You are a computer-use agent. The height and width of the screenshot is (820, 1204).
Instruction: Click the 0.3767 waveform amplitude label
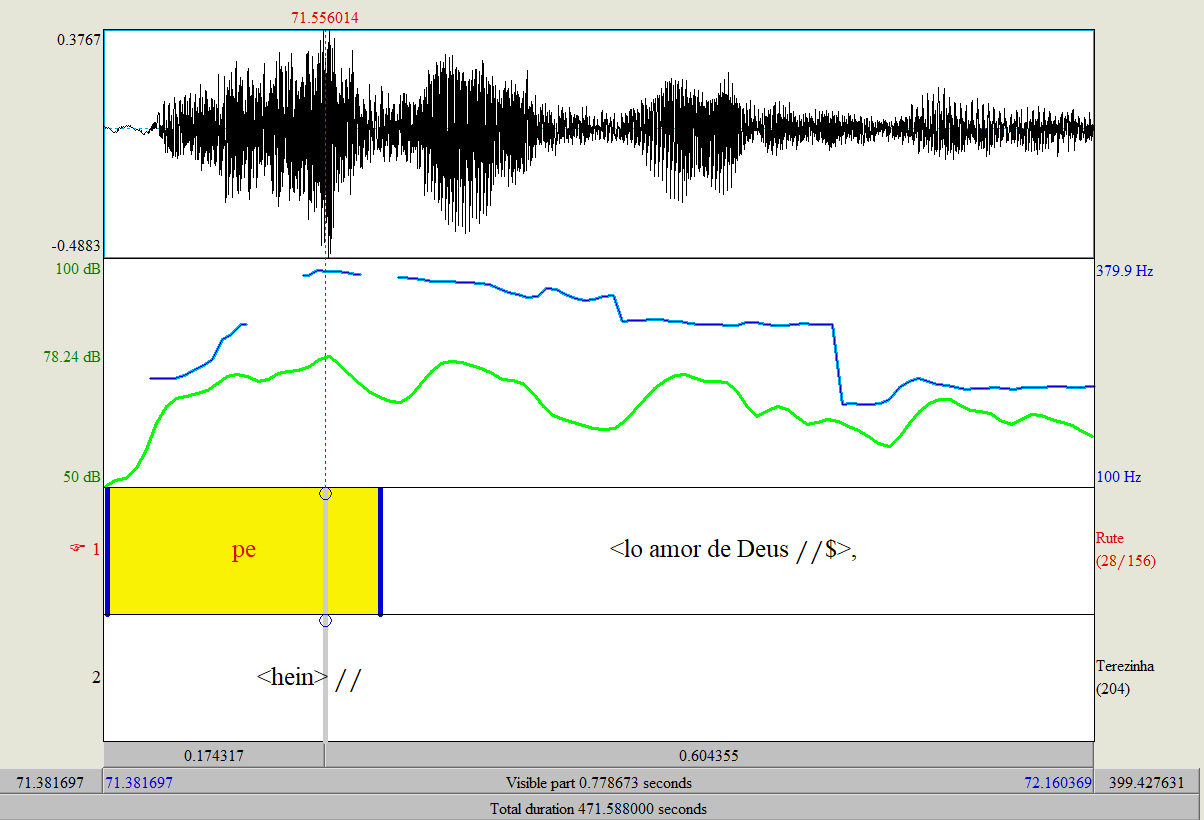[x=79, y=39]
